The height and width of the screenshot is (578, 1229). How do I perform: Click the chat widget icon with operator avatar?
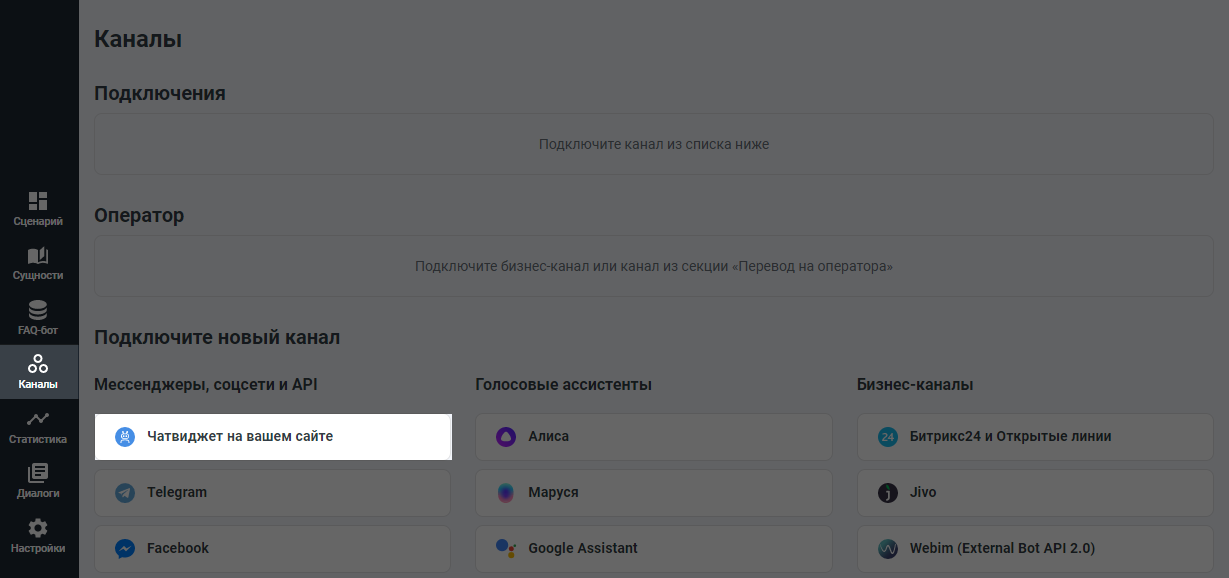(124, 437)
